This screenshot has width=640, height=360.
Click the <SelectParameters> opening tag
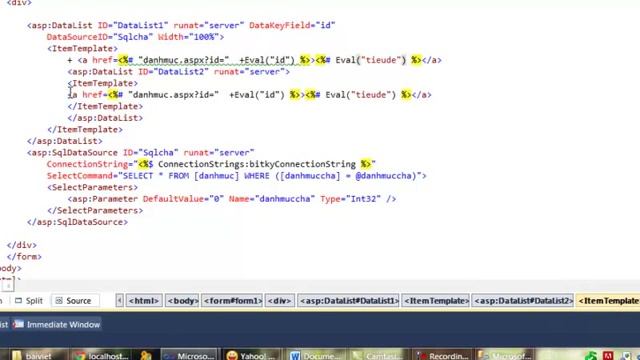click(x=92, y=187)
